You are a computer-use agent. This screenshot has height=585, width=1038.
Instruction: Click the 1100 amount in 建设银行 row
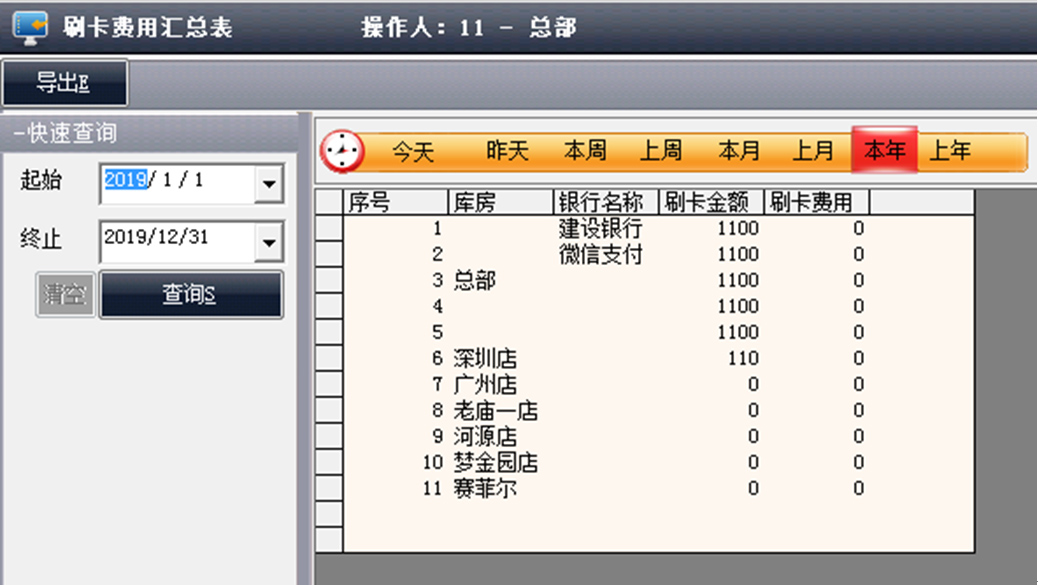click(x=738, y=228)
